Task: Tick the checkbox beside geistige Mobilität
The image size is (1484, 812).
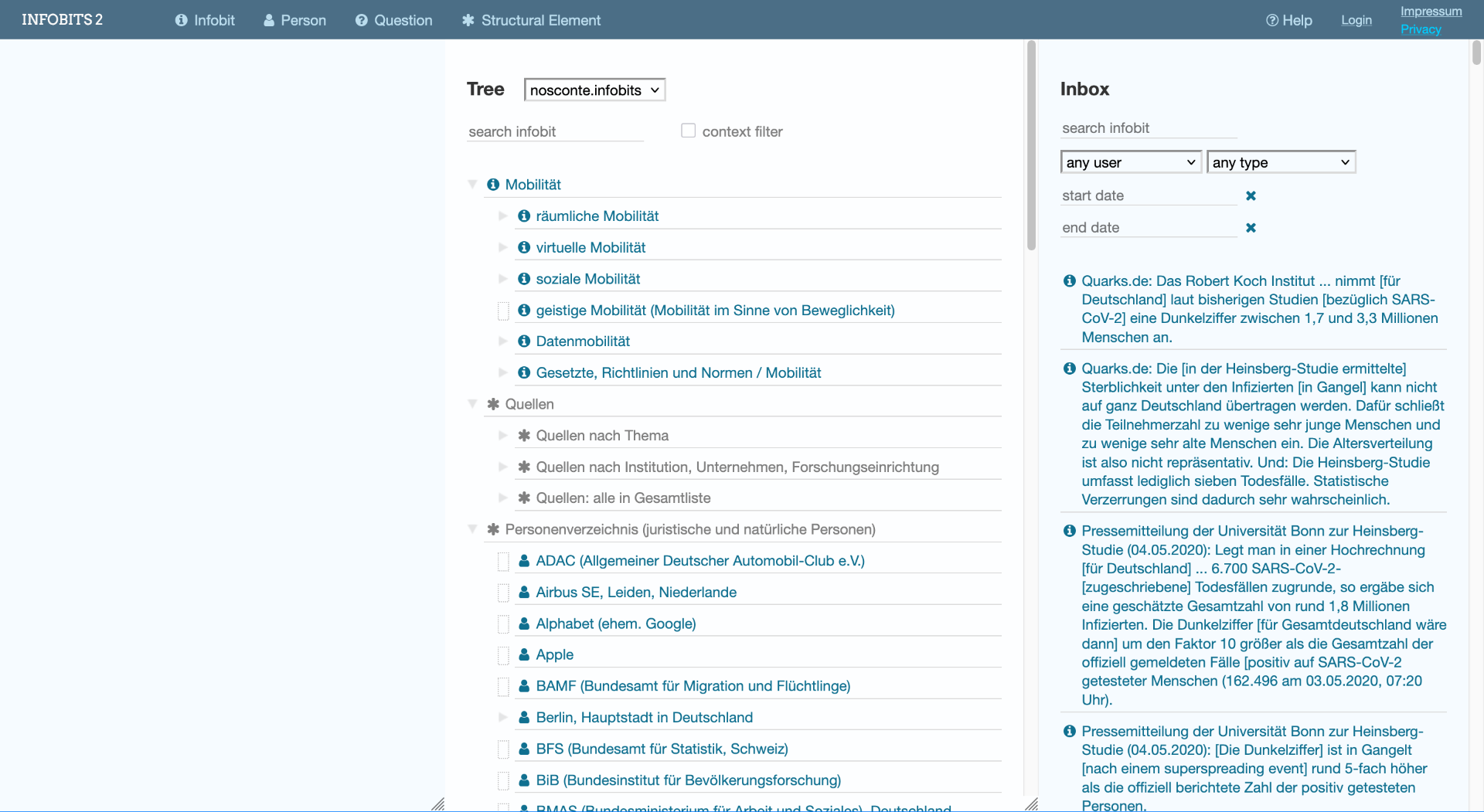Action: click(503, 311)
